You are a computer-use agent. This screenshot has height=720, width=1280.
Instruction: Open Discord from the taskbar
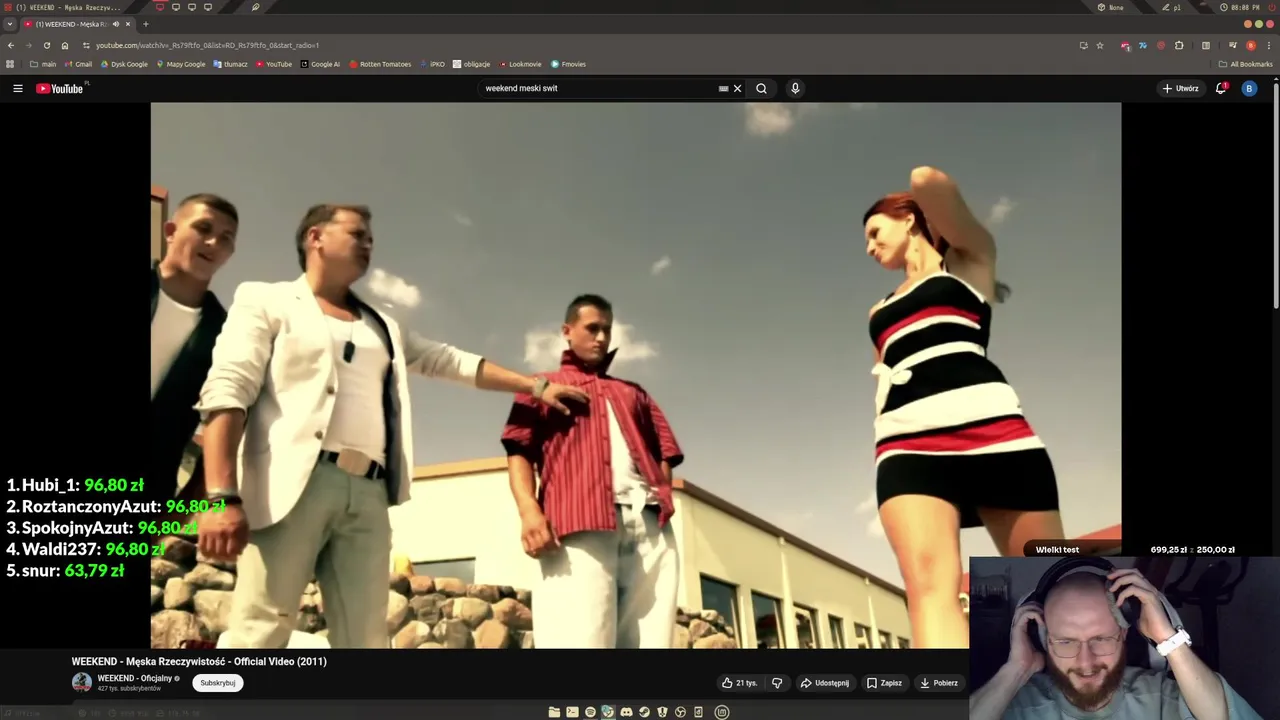coord(626,712)
